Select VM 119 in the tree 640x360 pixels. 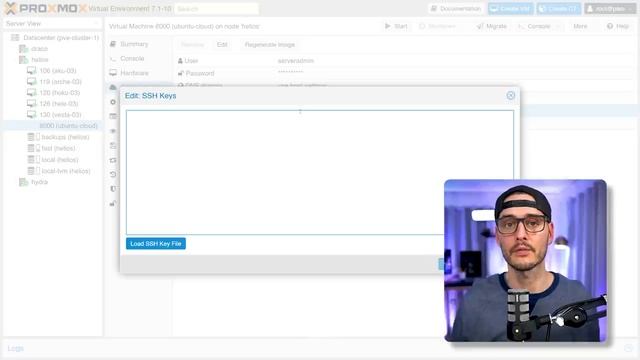tap(60, 82)
